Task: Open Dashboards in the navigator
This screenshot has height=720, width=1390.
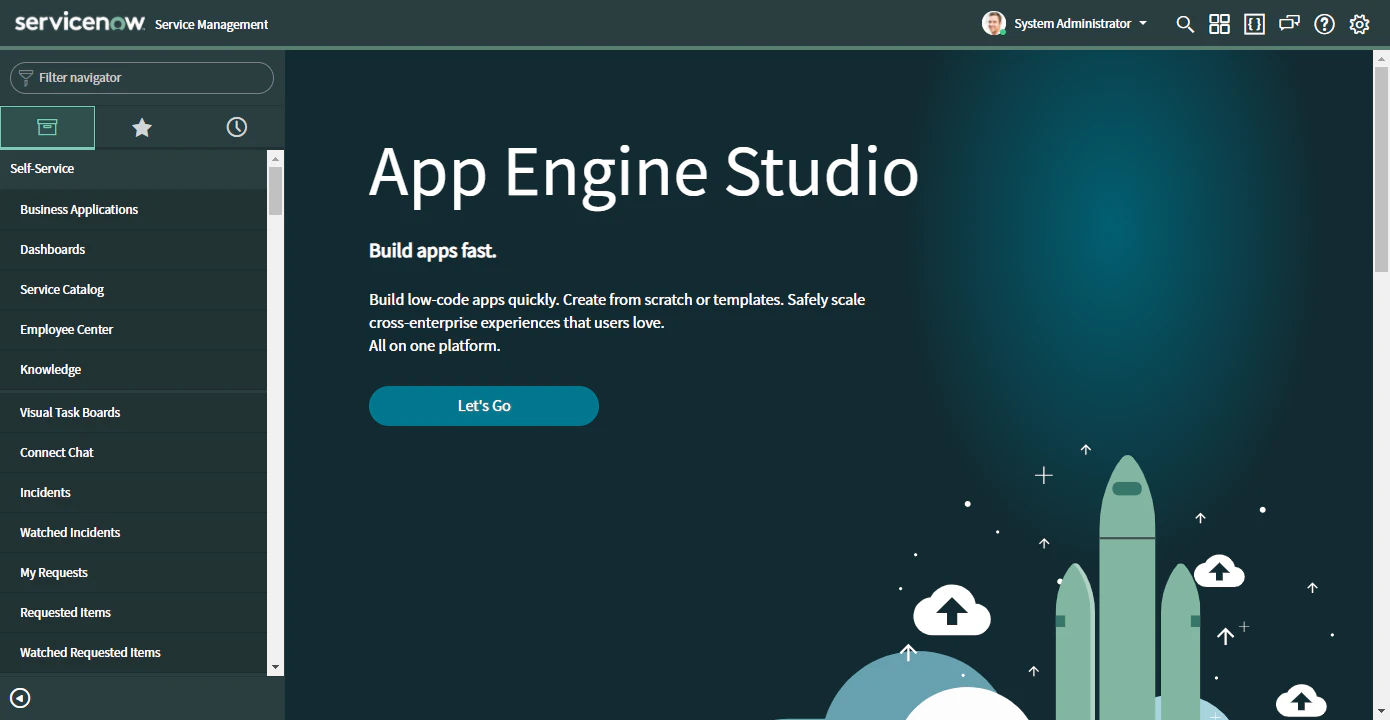Action: pos(134,250)
